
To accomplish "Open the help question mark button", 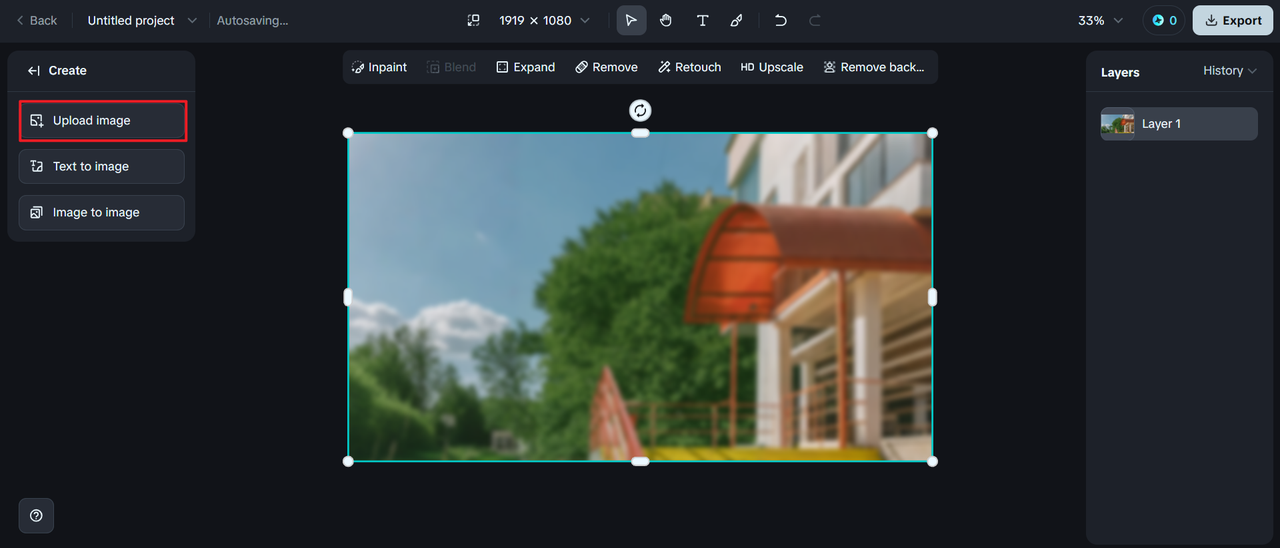I will (36, 516).
